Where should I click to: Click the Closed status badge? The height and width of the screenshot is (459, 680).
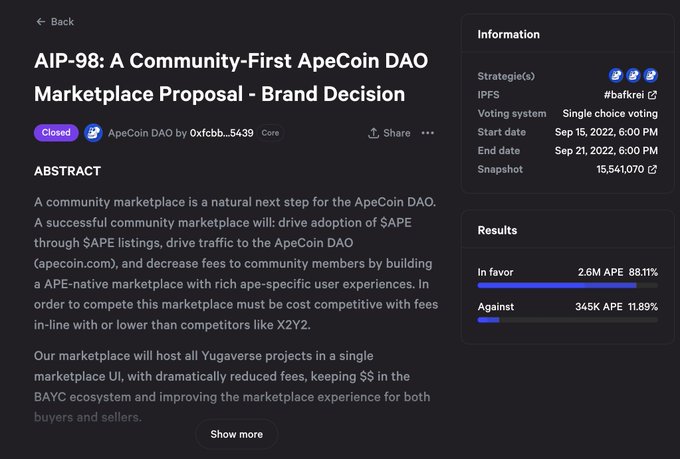point(56,132)
